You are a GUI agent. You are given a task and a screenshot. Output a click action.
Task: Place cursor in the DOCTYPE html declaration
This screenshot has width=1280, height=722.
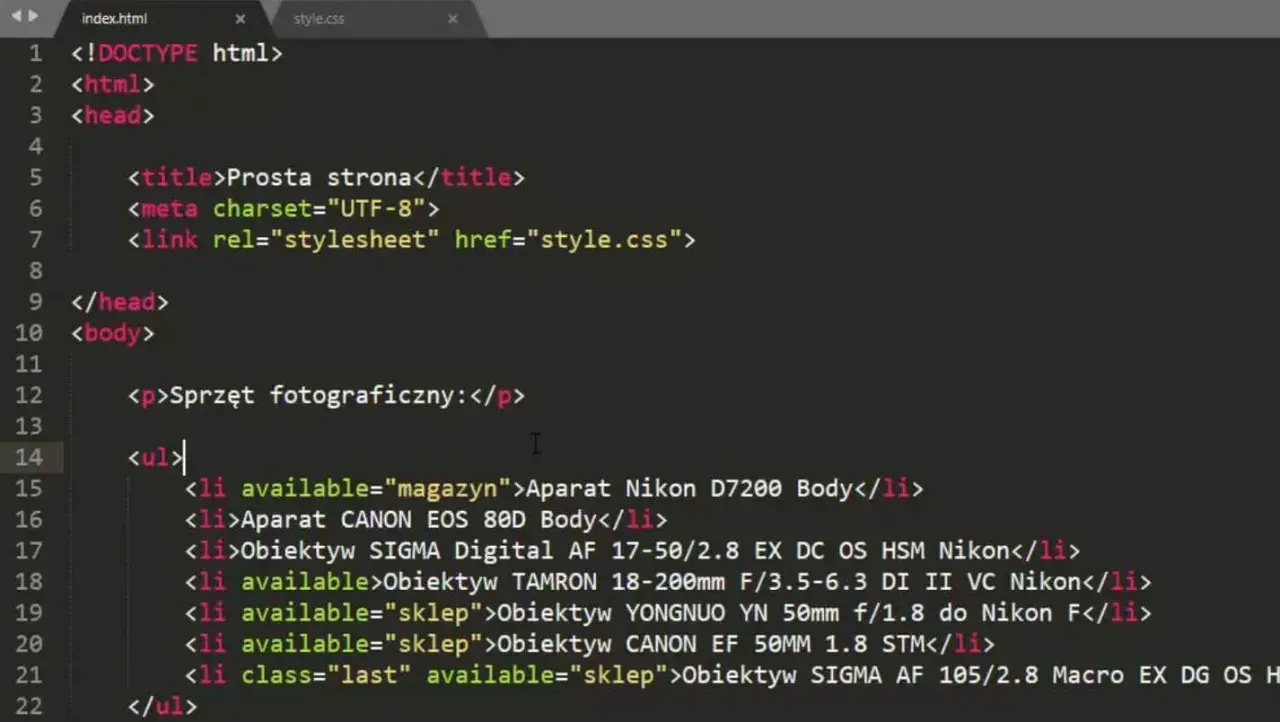point(177,53)
